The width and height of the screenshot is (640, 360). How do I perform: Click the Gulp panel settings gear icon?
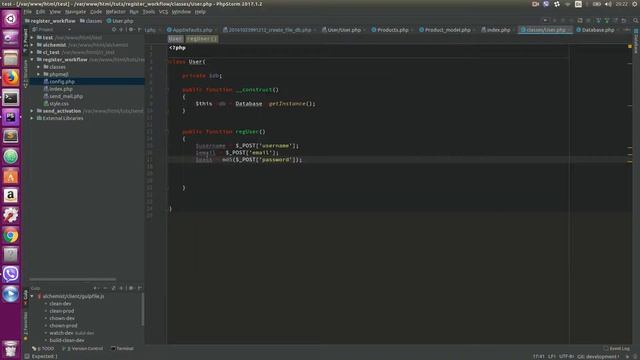(x=131, y=288)
